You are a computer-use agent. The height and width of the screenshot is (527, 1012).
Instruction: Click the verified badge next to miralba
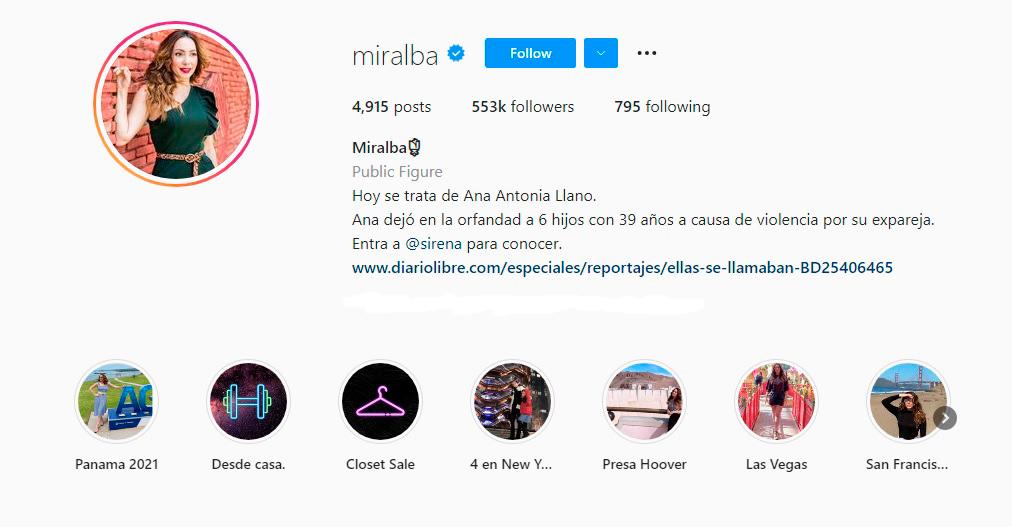coord(456,54)
